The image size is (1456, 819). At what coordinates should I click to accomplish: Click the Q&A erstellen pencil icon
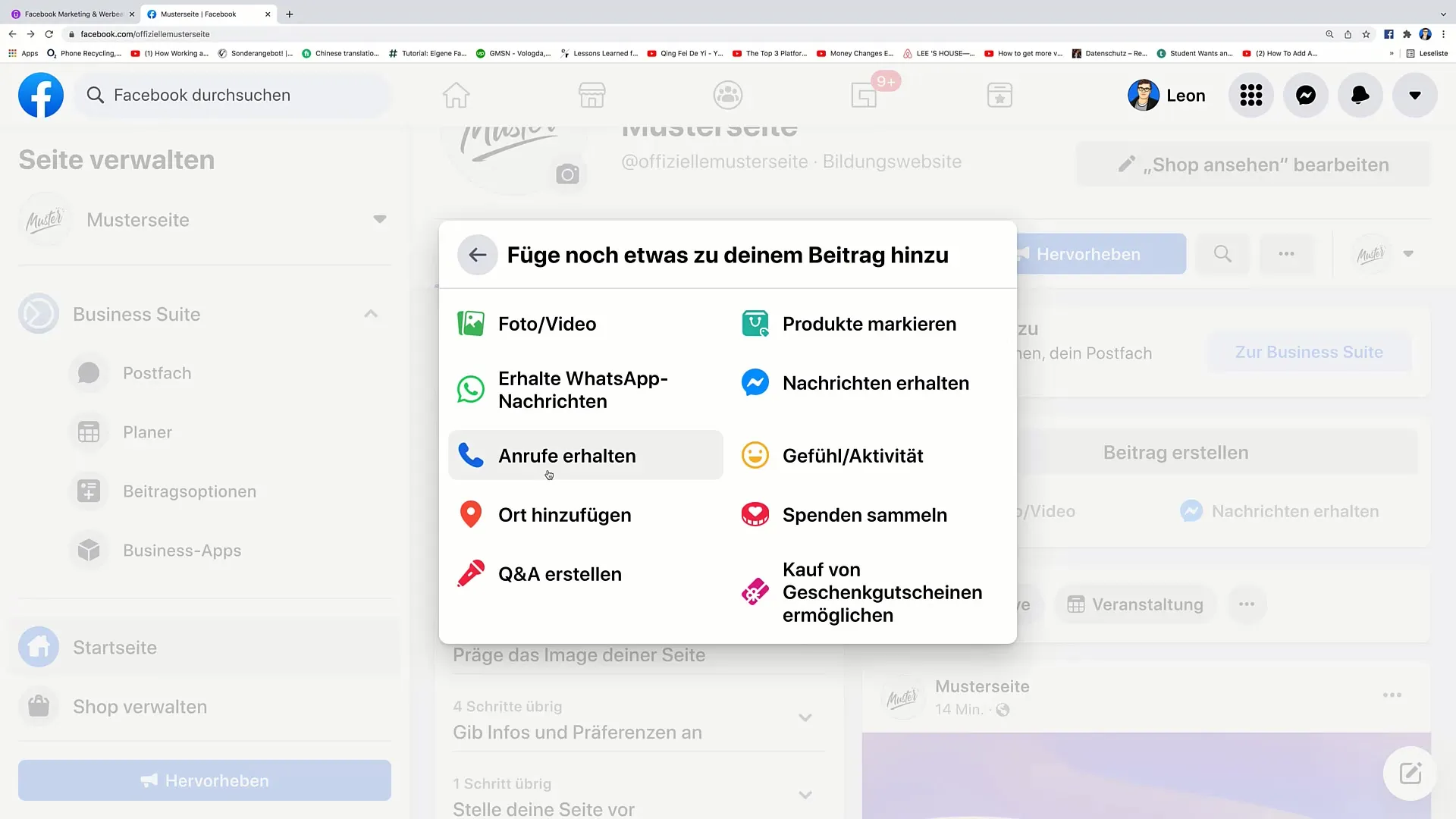point(471,573)
